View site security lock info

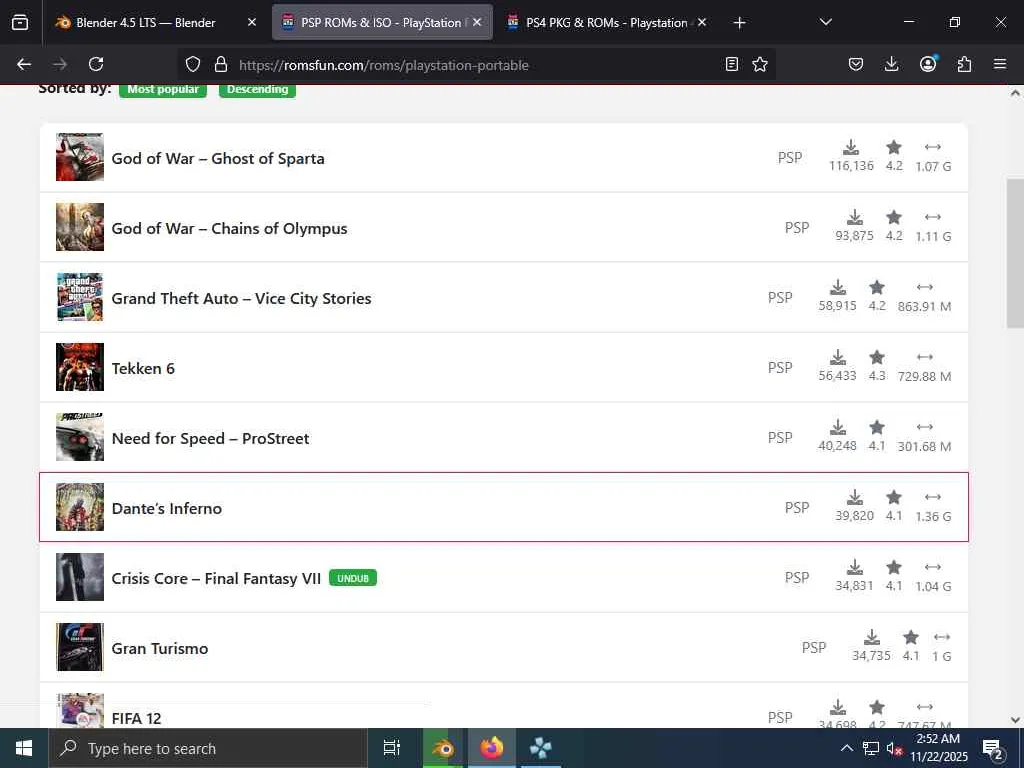point(221,64)
